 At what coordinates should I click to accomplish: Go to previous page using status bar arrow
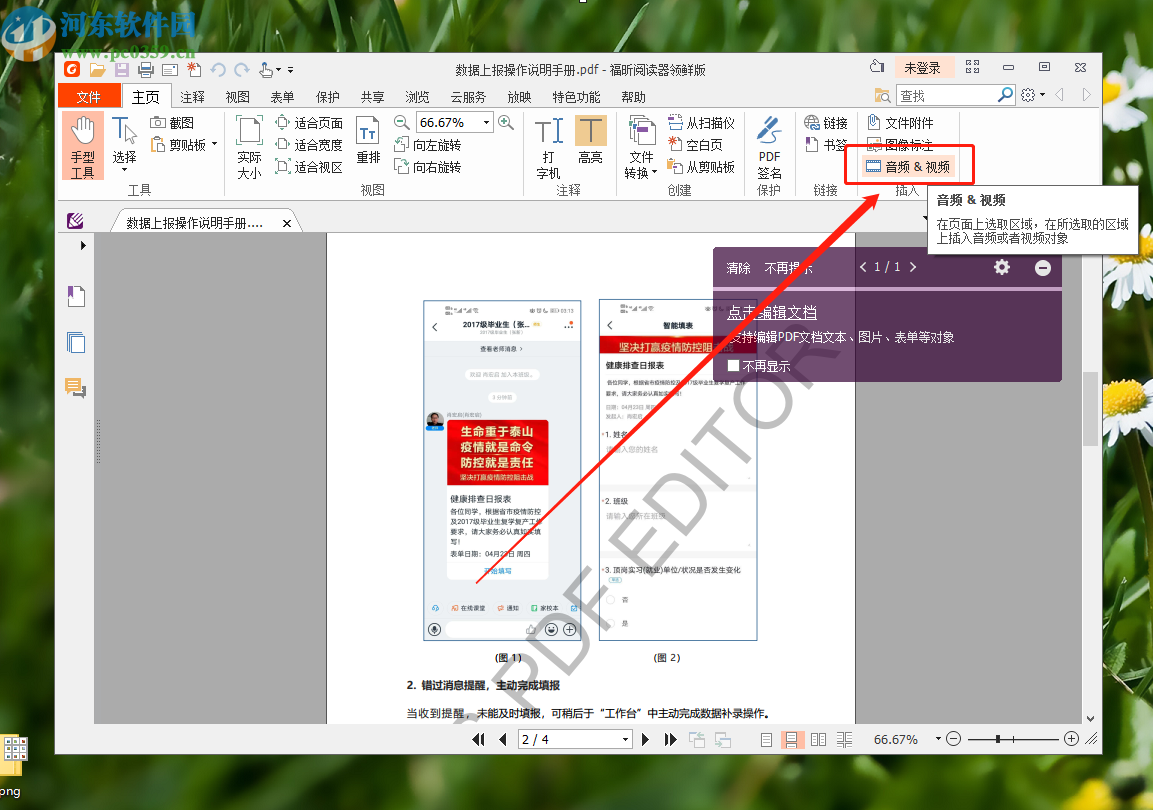(x=503, y=739)
